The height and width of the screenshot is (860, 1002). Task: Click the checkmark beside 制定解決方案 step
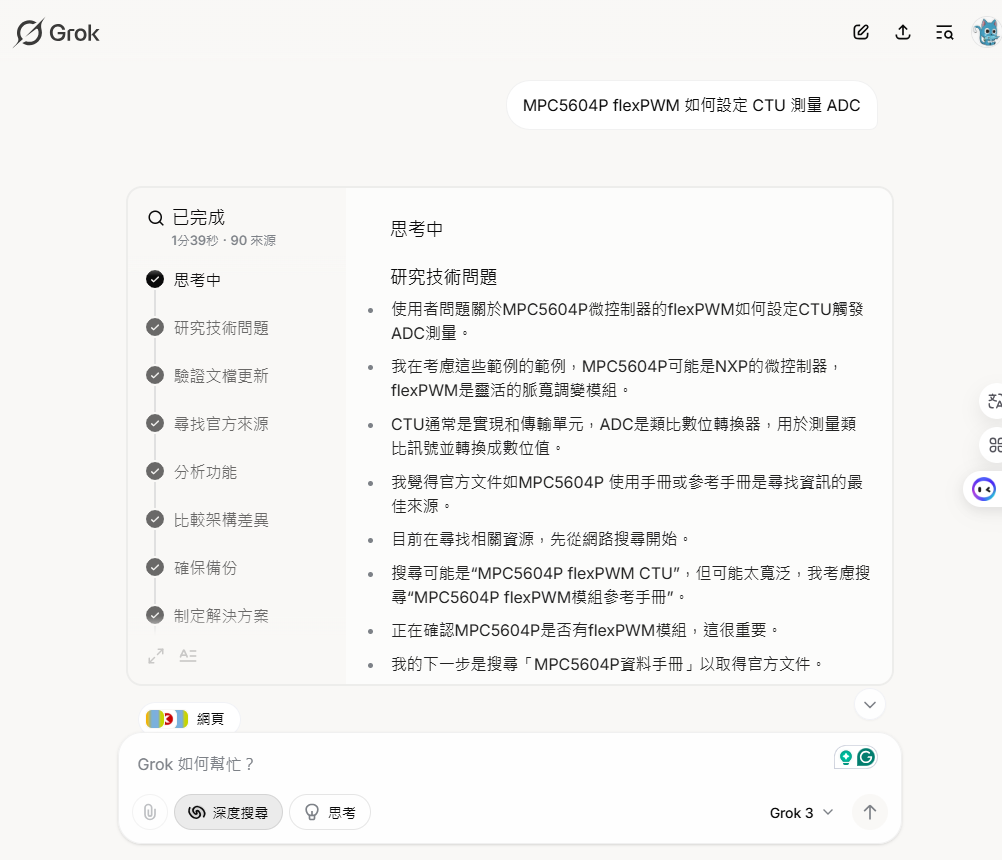pos(155,615)
